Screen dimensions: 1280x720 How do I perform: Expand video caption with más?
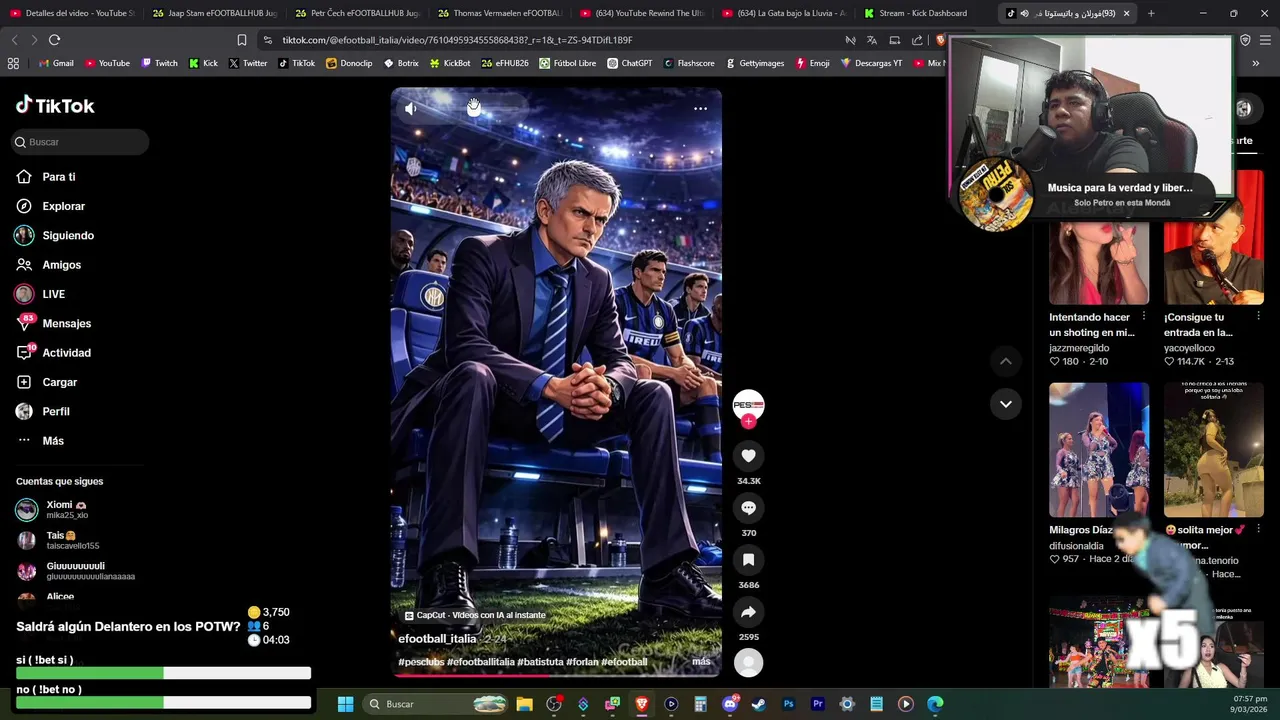click(701, 662)
